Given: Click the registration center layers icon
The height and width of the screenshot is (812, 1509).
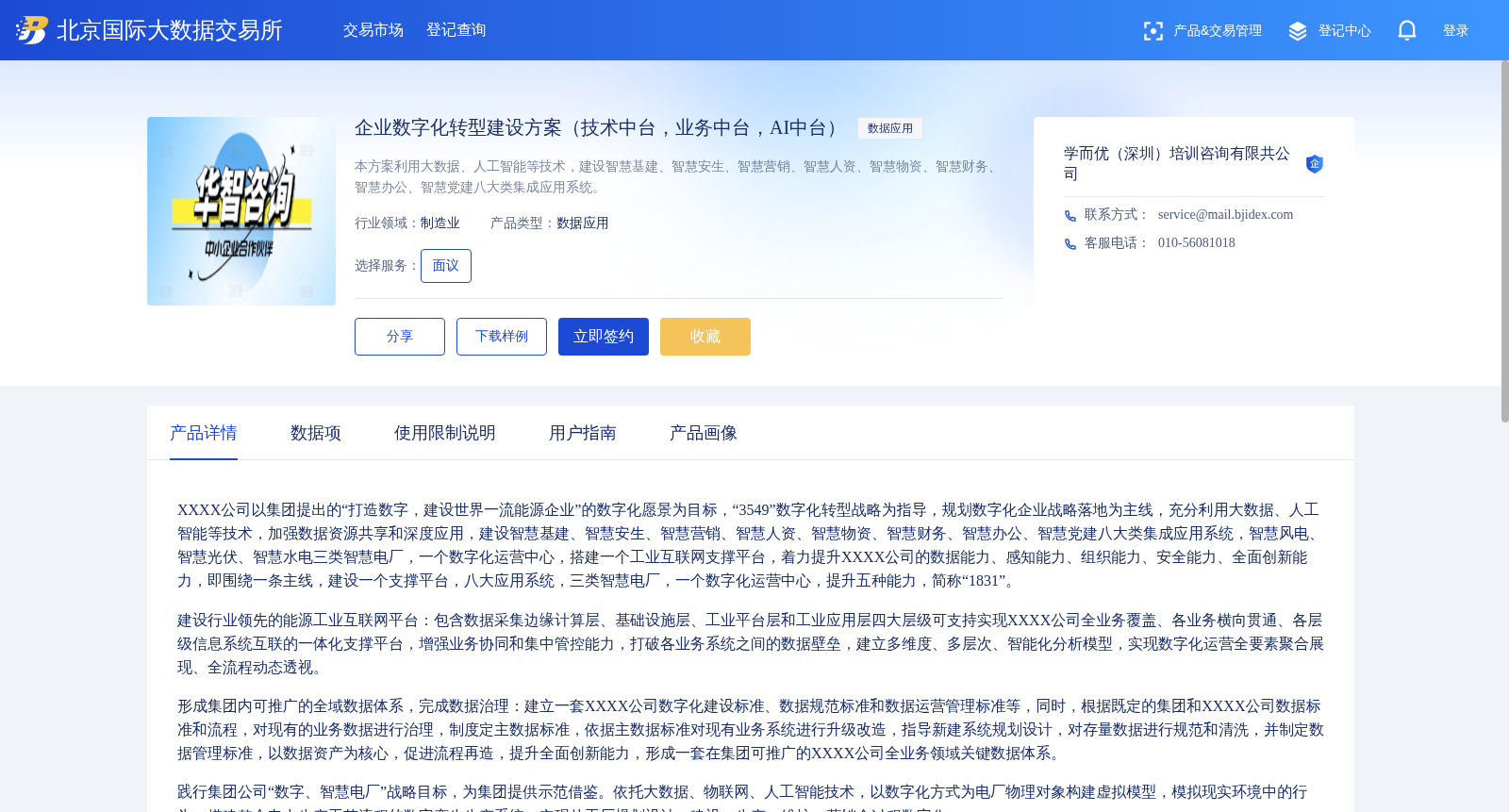Looking at the screenshot, I should tap(1298, 31).
